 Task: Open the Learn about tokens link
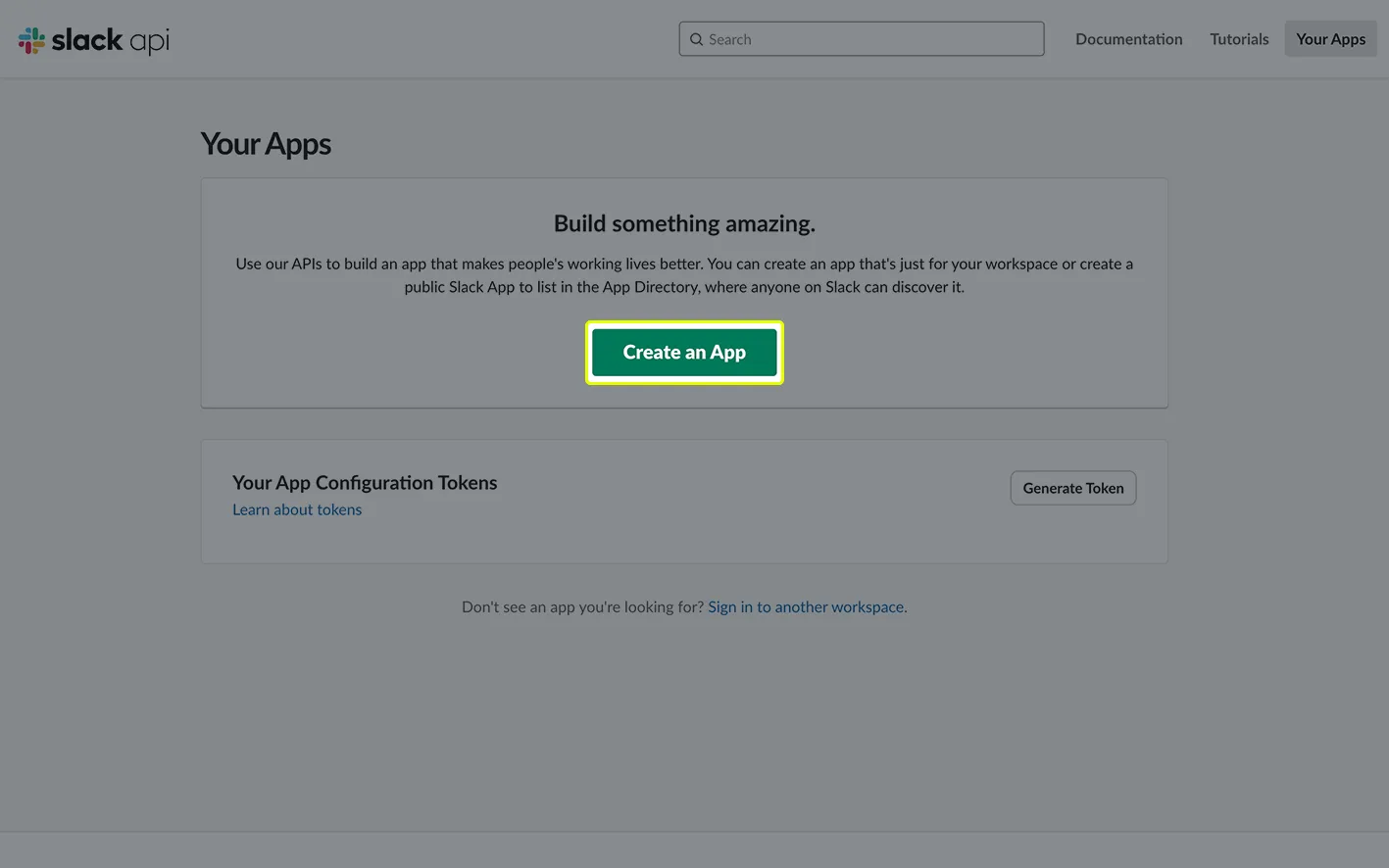click(297, 509)
